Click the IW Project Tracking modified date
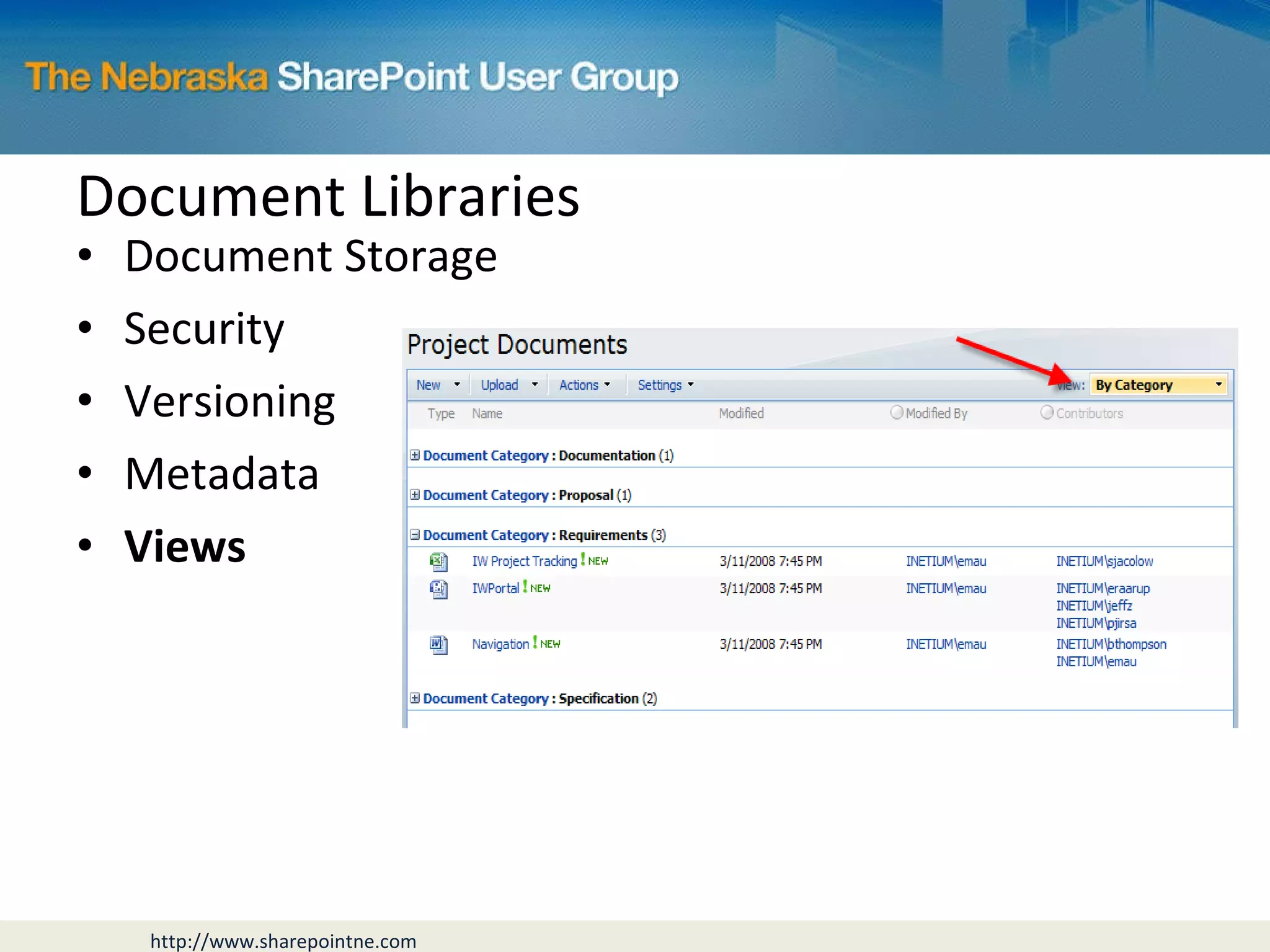 click(x=771, y=561)
